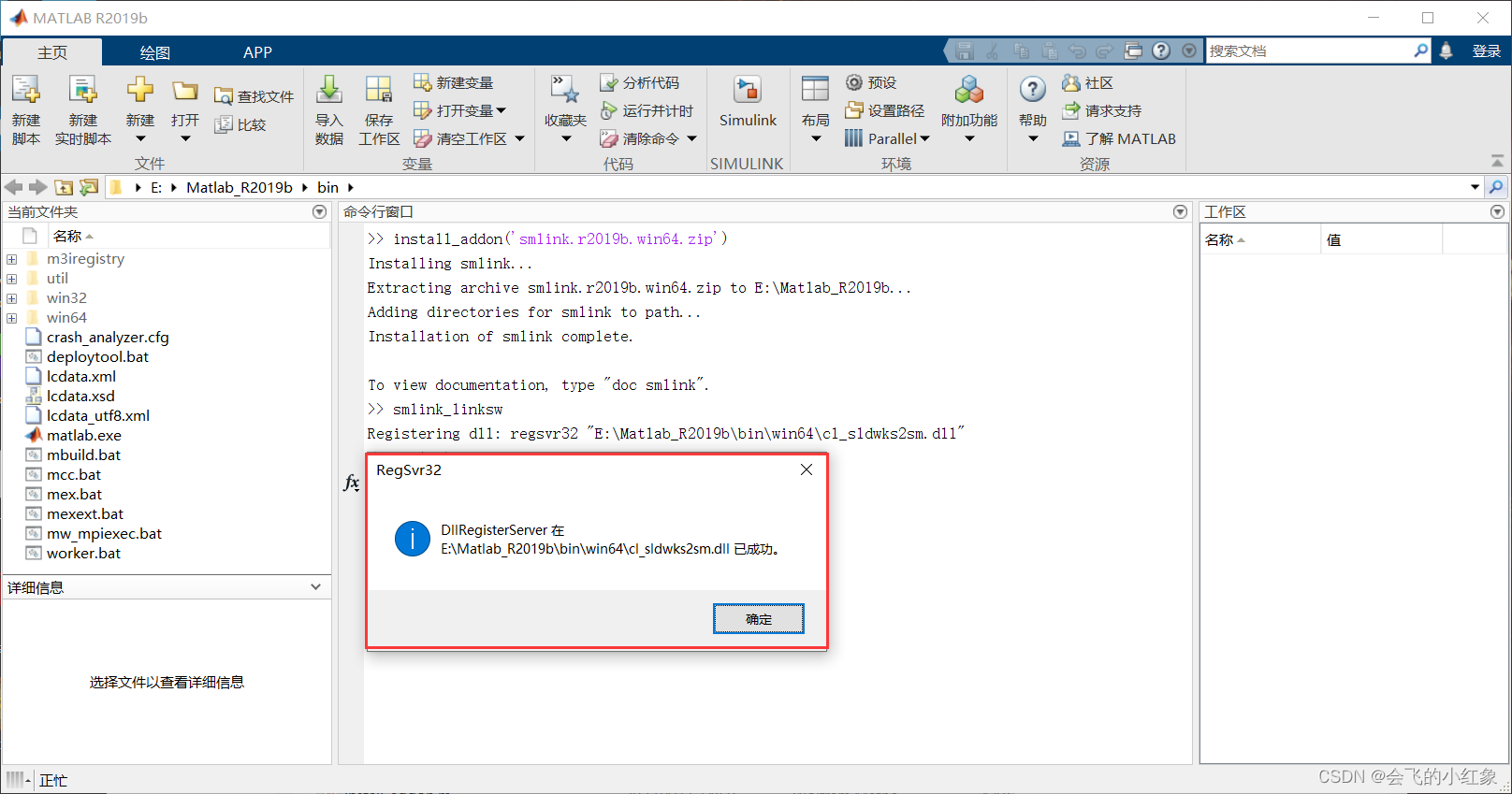
Task: Click Request Support (请求支持)
Action: point(1101,110)
